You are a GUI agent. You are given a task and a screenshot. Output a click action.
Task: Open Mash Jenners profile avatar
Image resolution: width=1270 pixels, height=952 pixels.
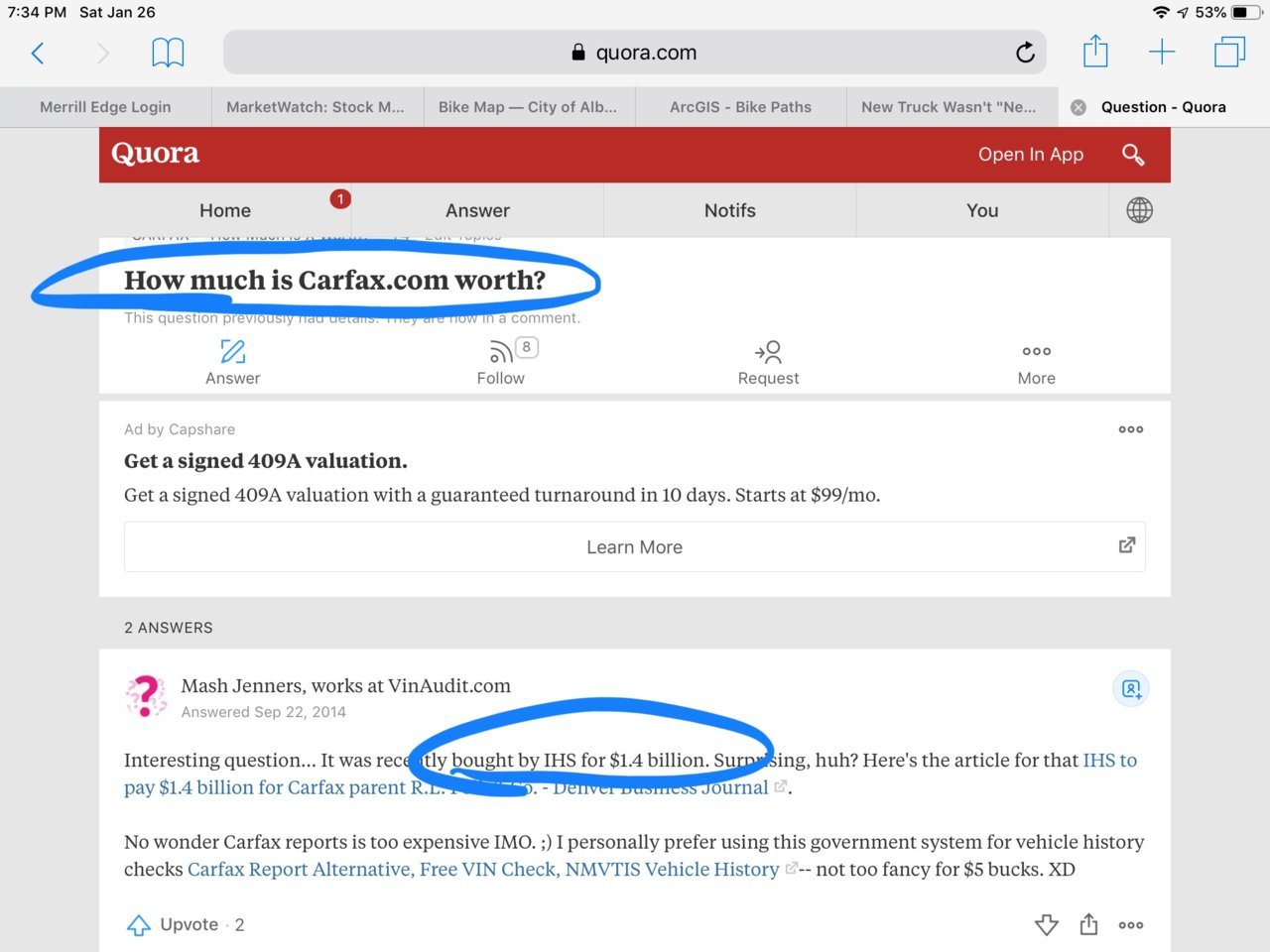(146, 696)
